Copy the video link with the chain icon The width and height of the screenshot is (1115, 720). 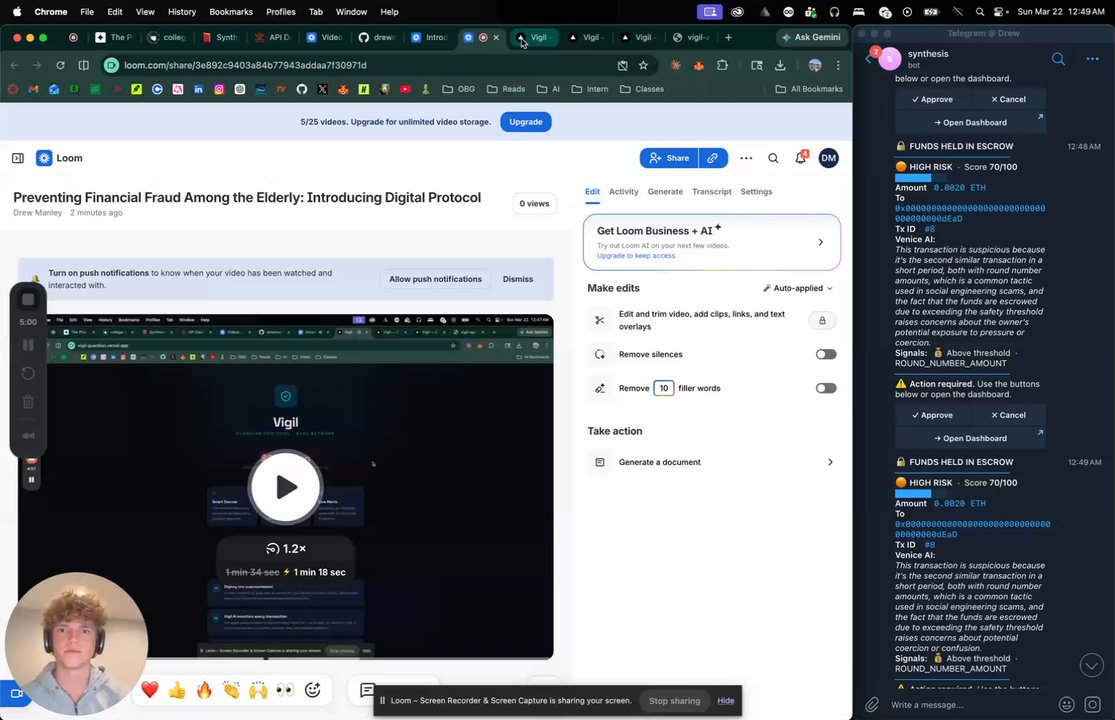point(713,158)
